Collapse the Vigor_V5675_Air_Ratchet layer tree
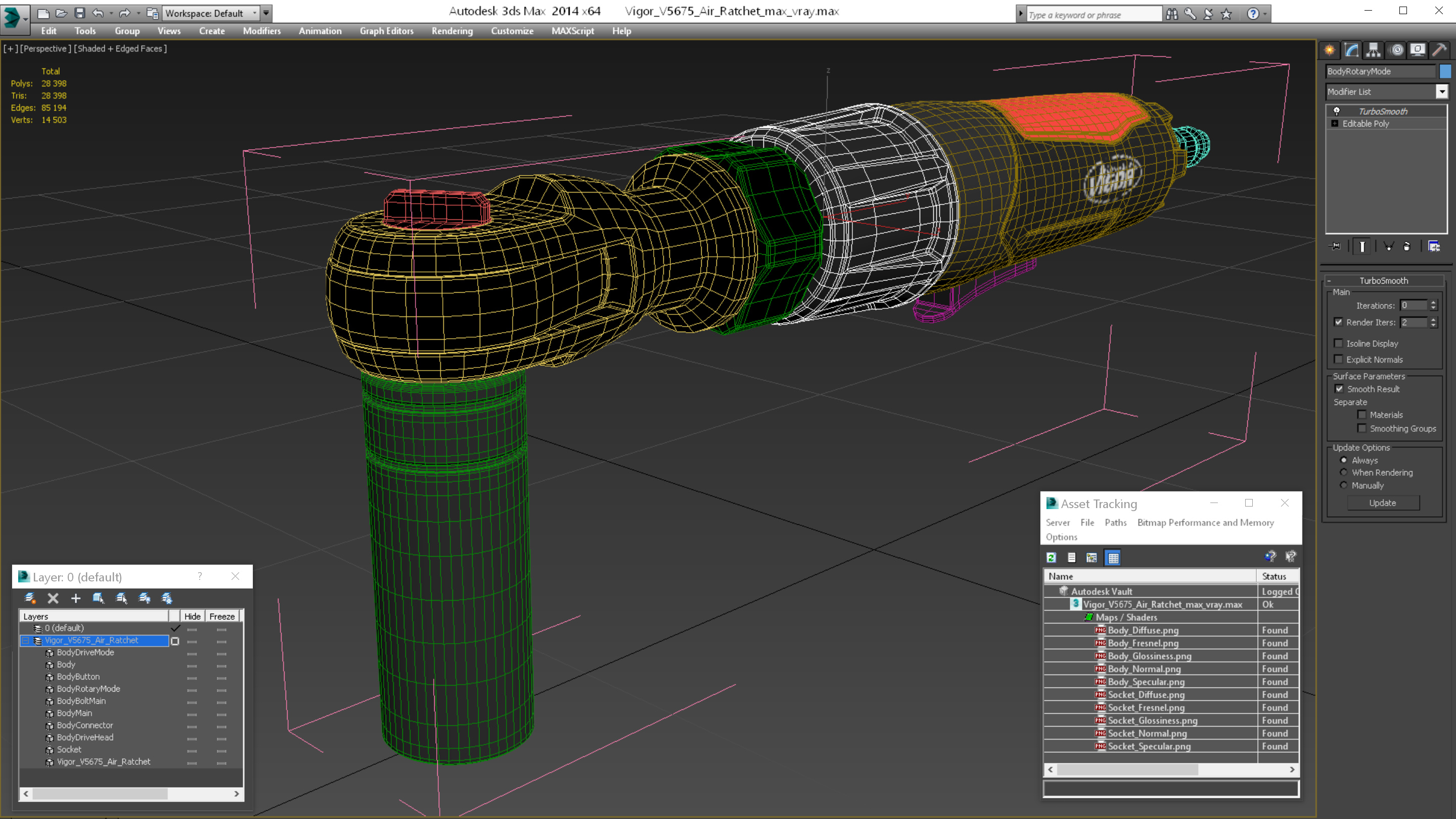 point(25,641)
